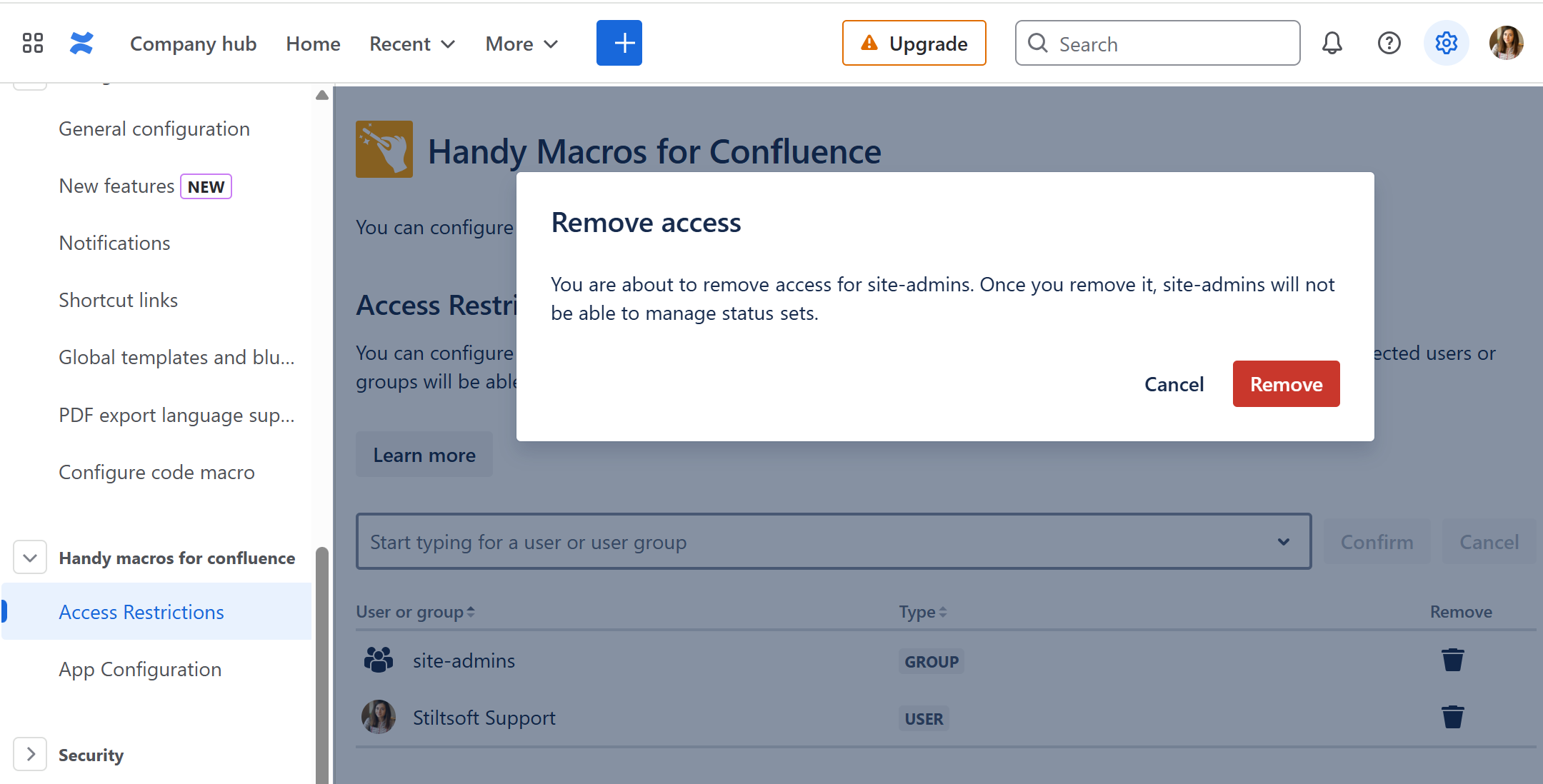Expand the Security section
1543x784 pixels.
[x=30, y=755]
